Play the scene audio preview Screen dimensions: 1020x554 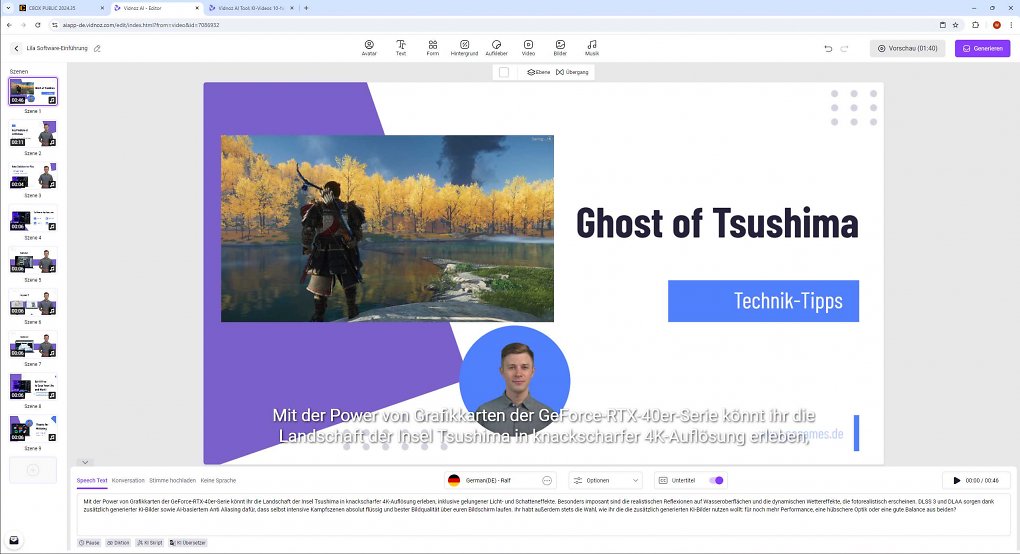pyautogui.click(x=956, y=481)
